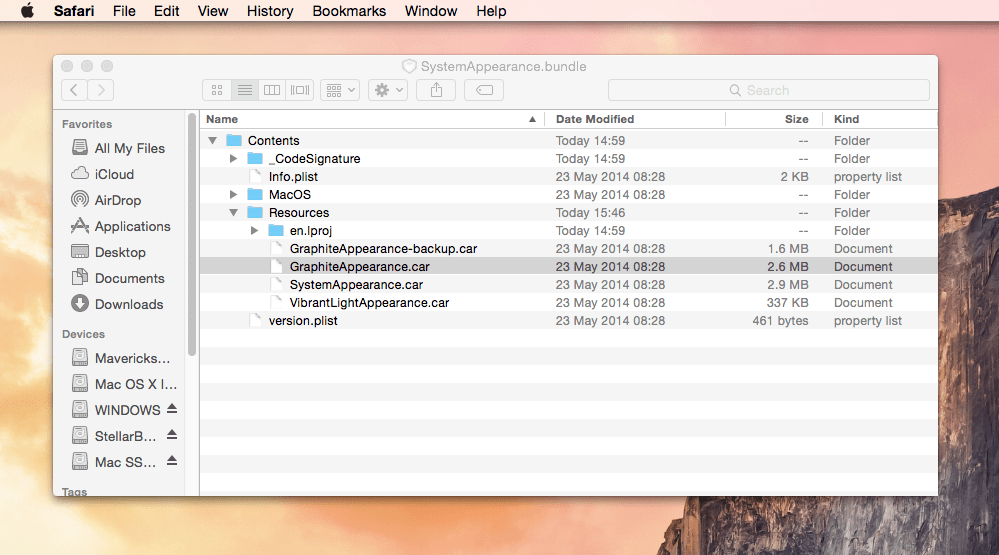Viewport: 999px width, 555px height.
Task: Click the sidebar scrollbar
Action: [x=192, y=234]
